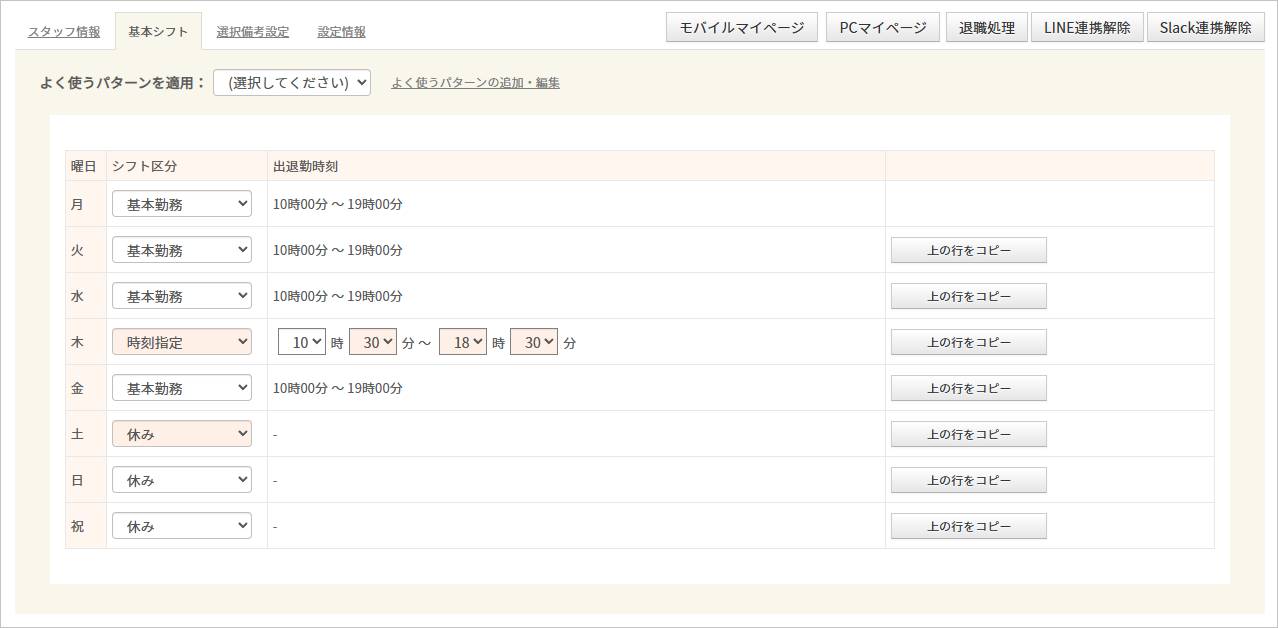Click 上の行をコピー in Friday's row
The height and width of the screenshot is (628, 1278).
[x=968, y=388]
